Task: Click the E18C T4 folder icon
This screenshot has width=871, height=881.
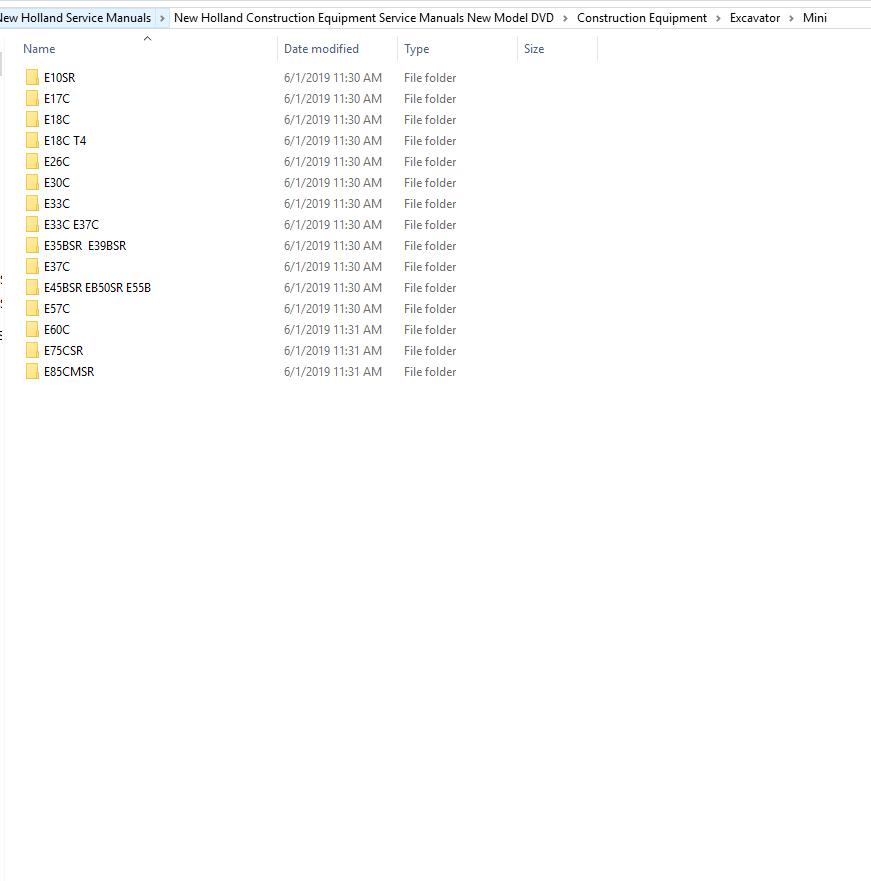Action: (x=33, y=140)
